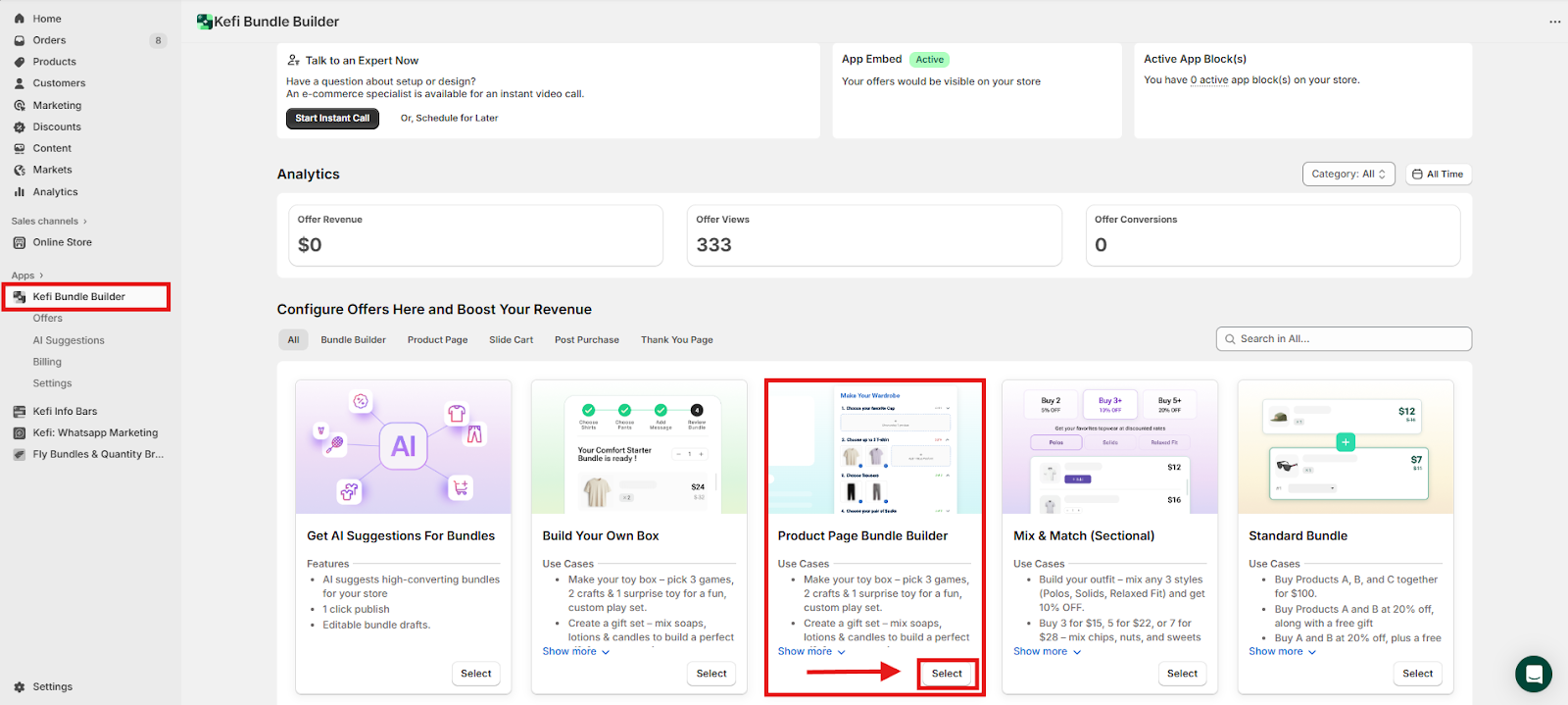Expand Show more under Build Your Own Box
This screenshot has width=1568, height=705.
click(x=575, y=652)
